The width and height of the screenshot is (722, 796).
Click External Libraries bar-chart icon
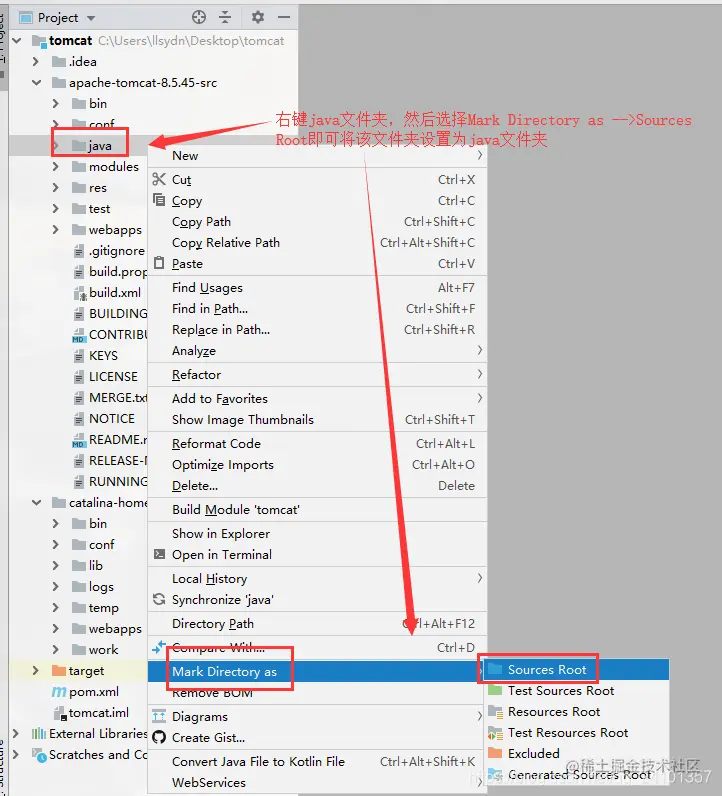[39, 734]
